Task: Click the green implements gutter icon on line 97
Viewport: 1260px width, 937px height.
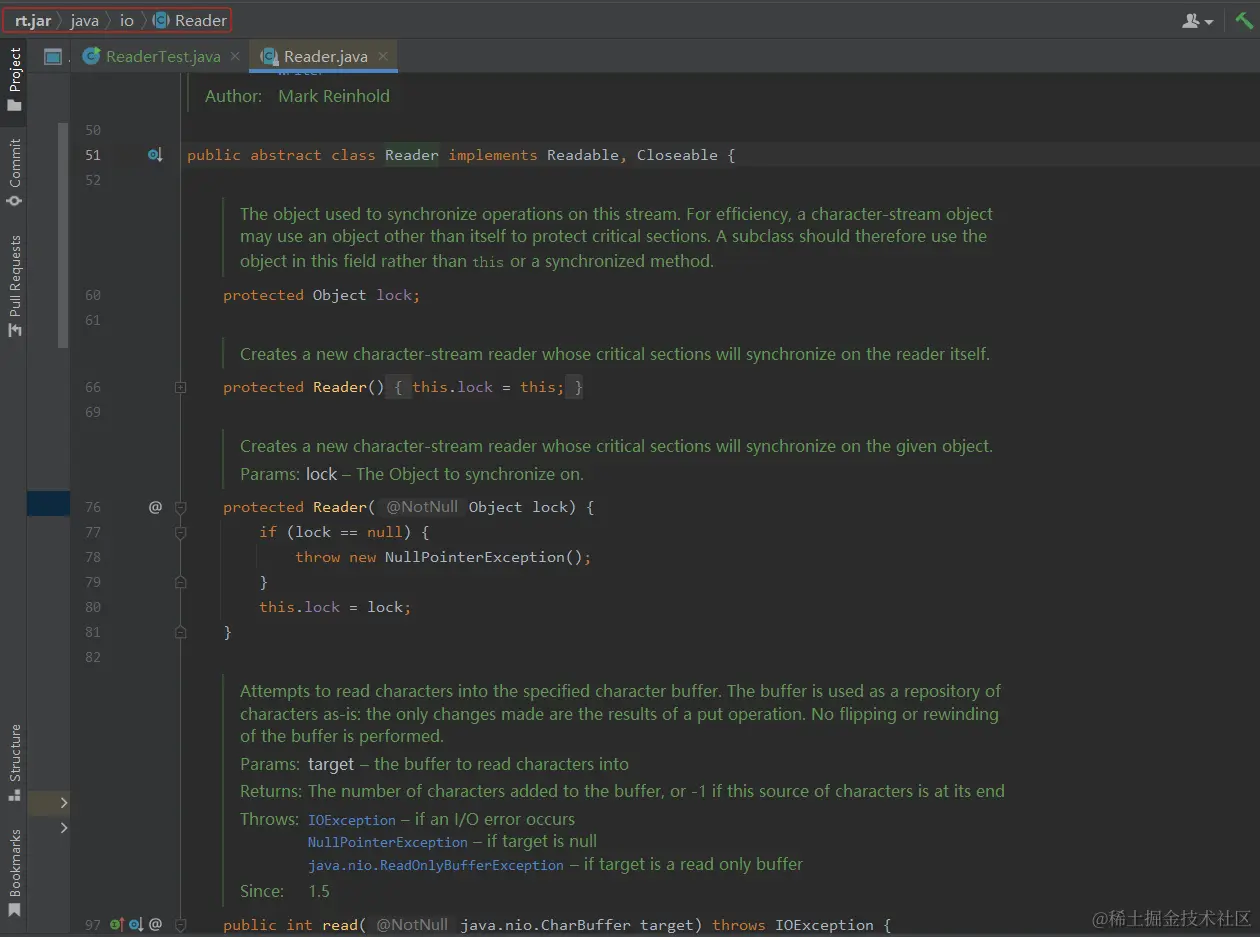Action: (x=117, y=925)
